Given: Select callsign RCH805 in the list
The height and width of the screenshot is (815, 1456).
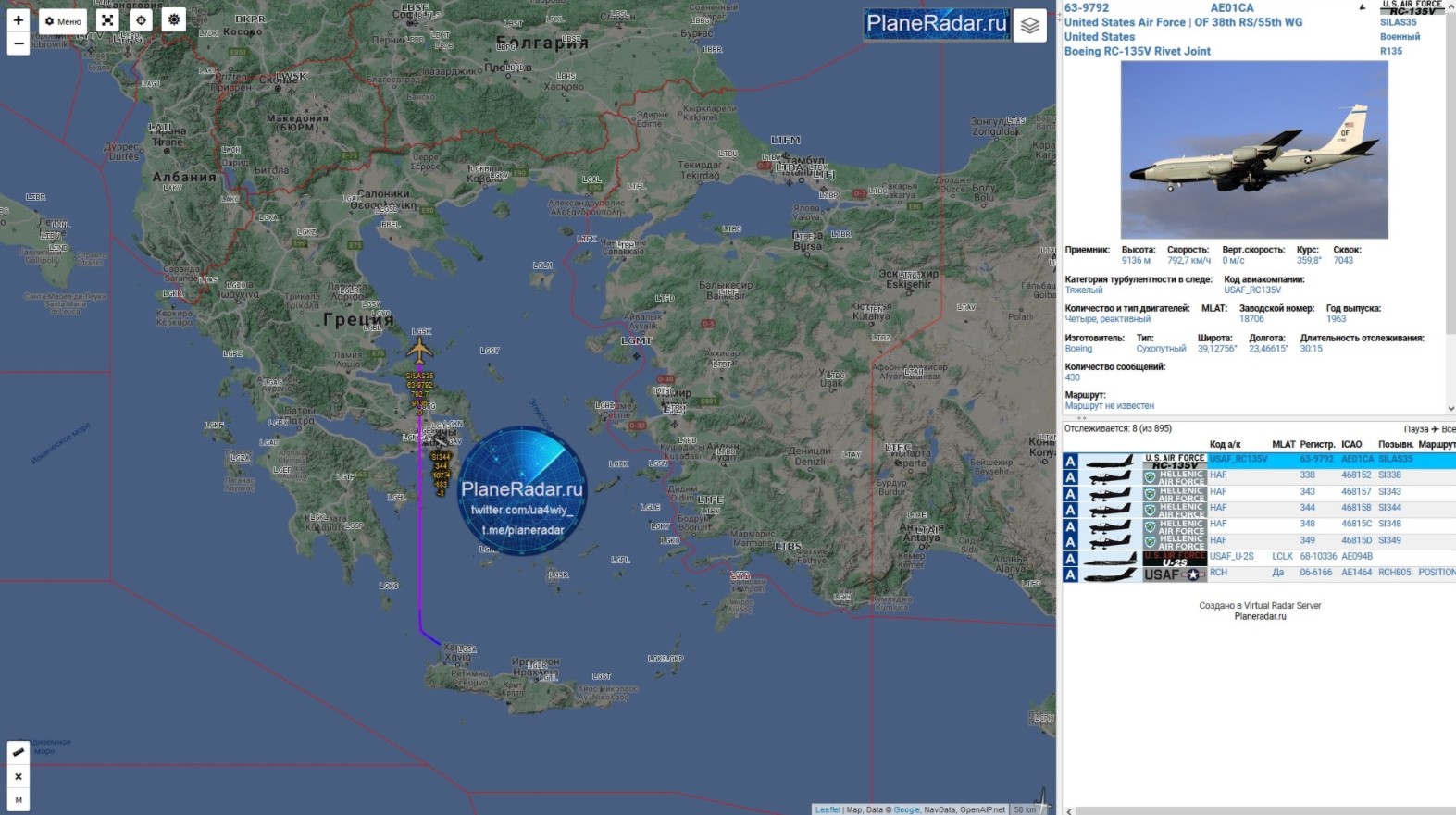Looking at the screenshot, I should click(1395, 572).
